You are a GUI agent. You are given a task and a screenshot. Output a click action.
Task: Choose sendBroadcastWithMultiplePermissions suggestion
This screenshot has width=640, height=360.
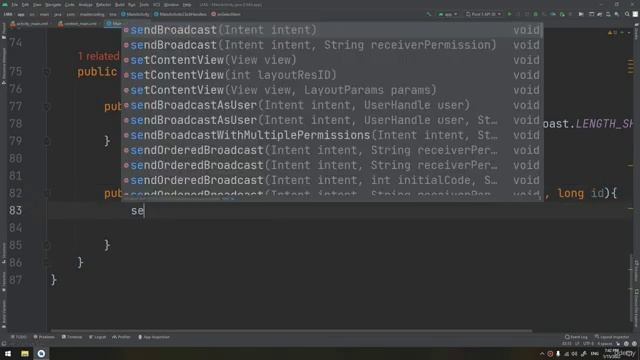(x=332, y=135)
